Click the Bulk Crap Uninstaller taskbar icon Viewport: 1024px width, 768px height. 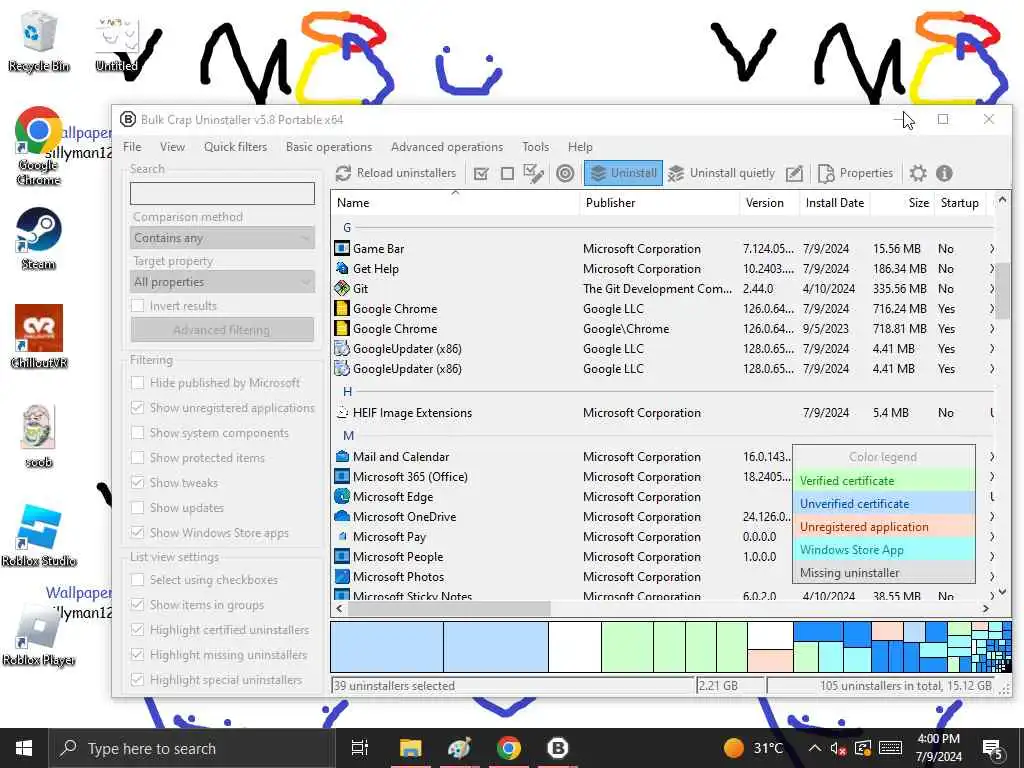558,748
